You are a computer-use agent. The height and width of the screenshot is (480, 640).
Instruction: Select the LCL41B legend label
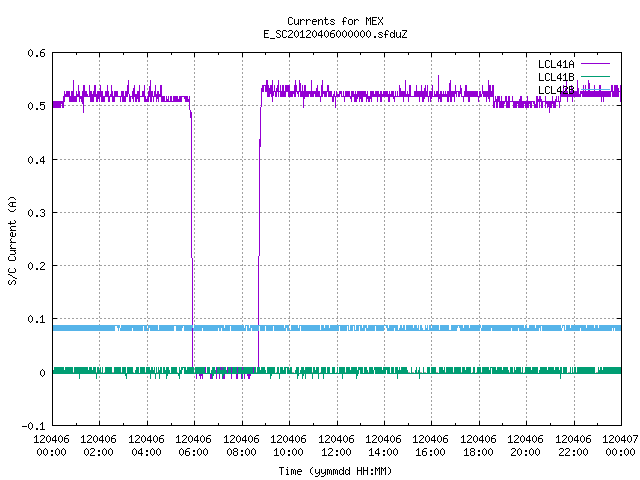pos(556,77)
